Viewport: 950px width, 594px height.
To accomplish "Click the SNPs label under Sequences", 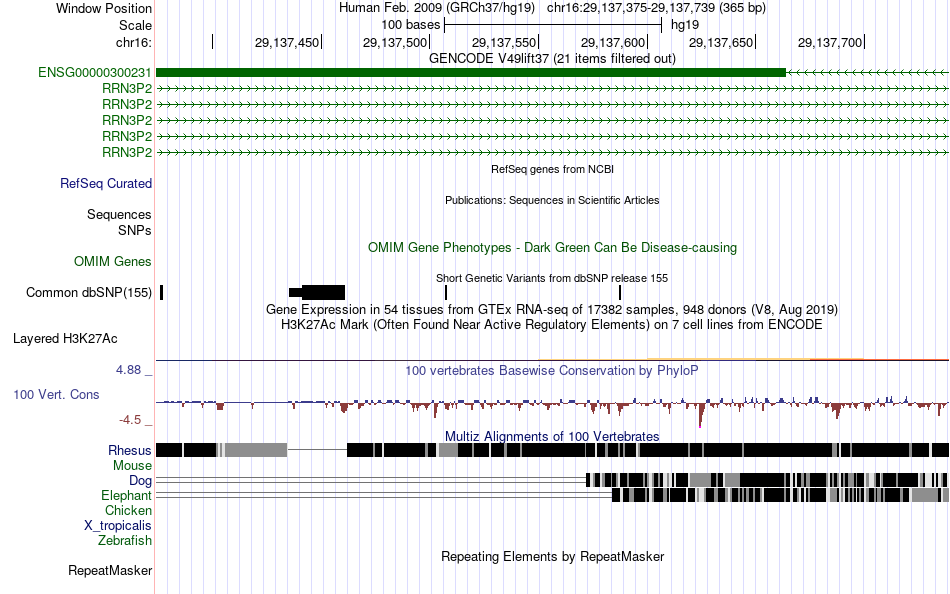I will [135, 230].
